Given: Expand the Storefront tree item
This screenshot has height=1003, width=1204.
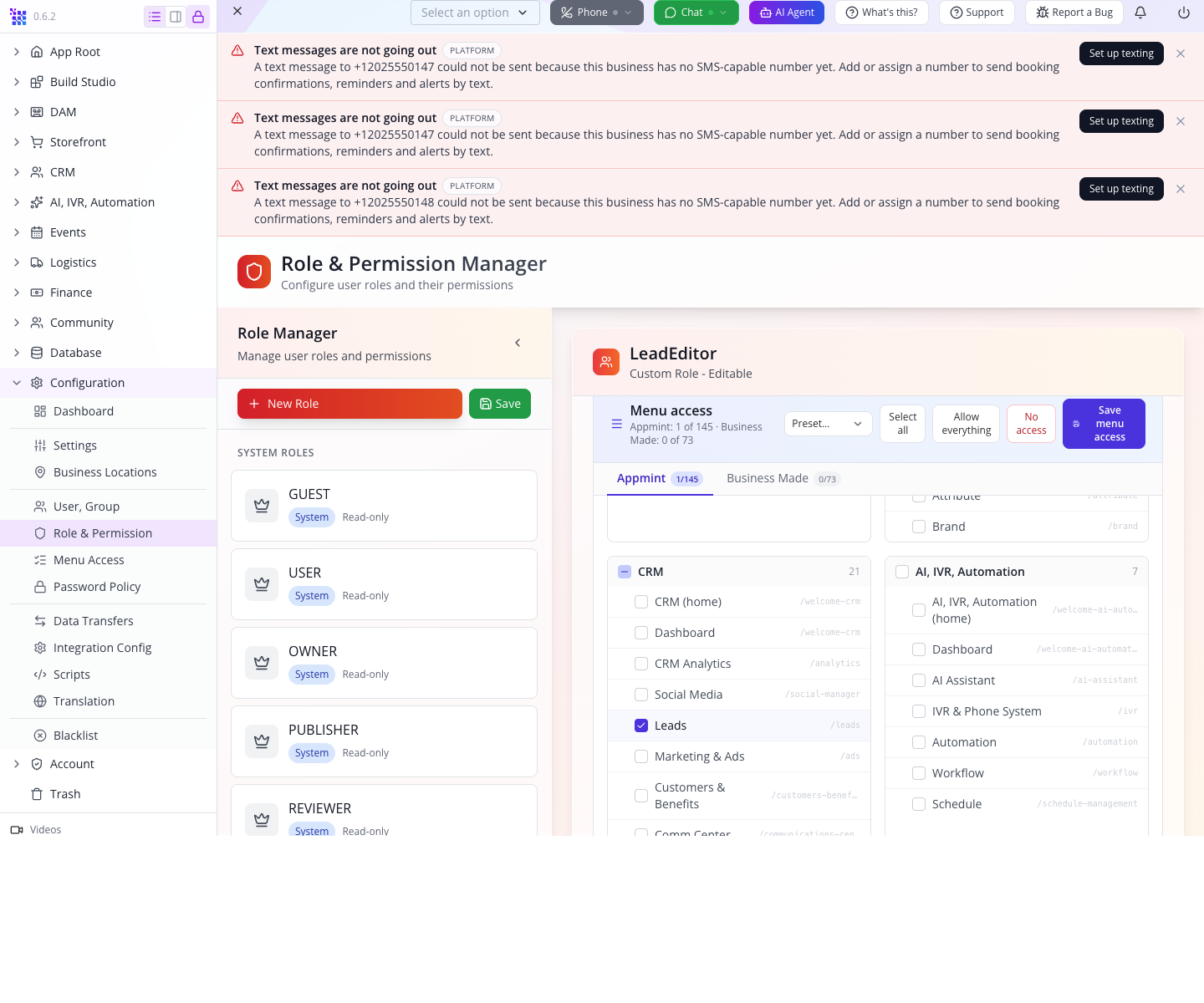Looking at the screenshot, I should point(17,142).
